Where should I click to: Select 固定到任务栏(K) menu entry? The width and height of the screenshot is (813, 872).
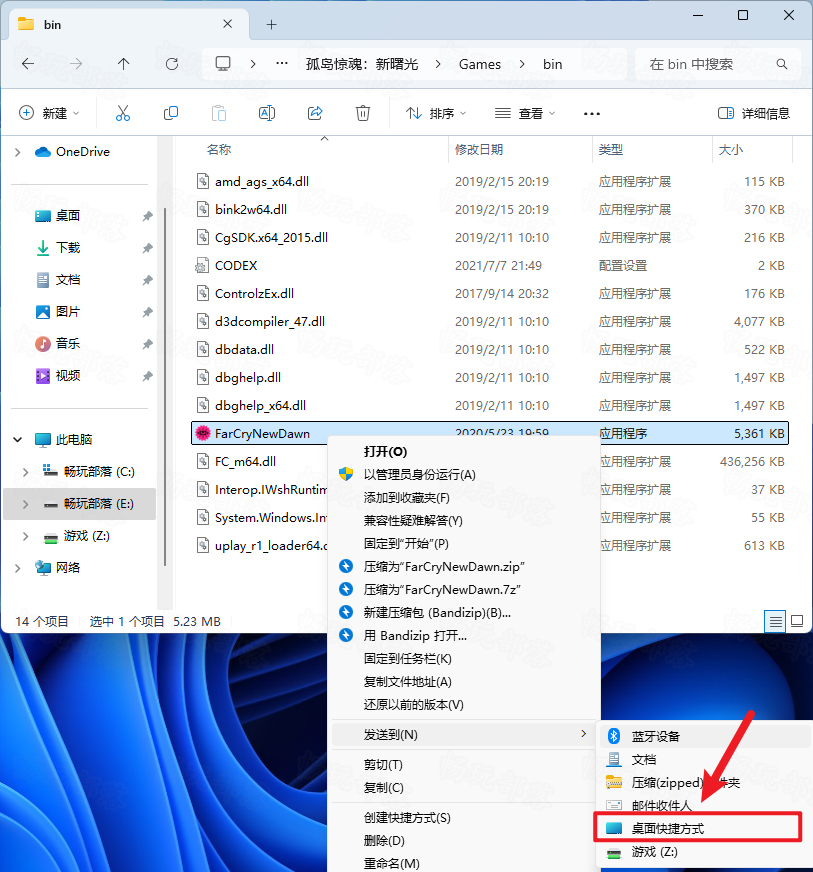(x=464, y=658)
